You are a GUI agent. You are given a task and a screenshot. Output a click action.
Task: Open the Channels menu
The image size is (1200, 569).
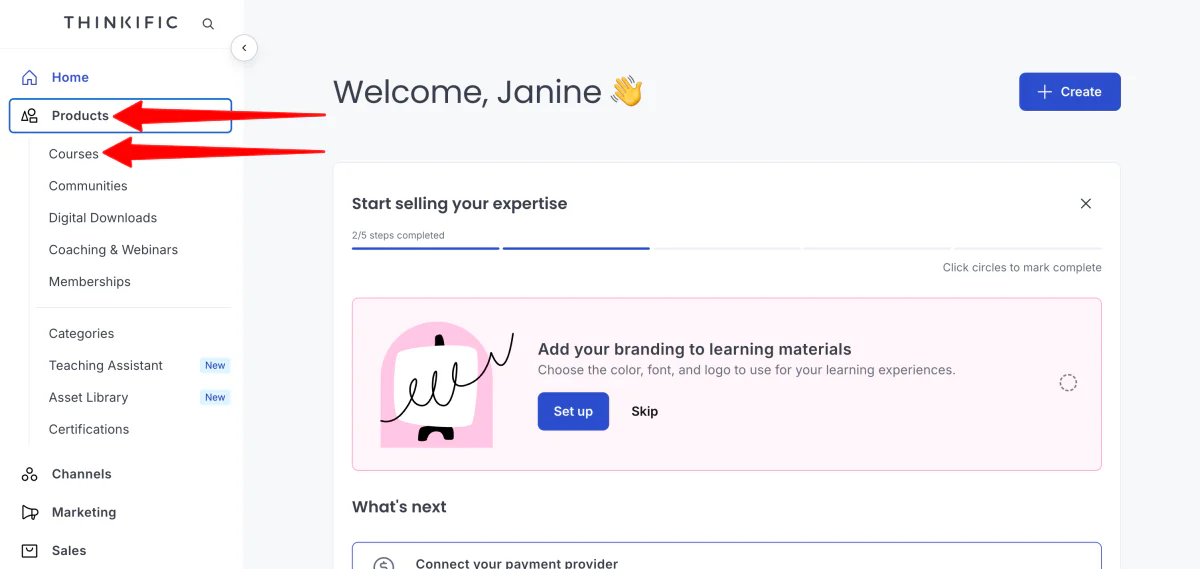[82, 474]
